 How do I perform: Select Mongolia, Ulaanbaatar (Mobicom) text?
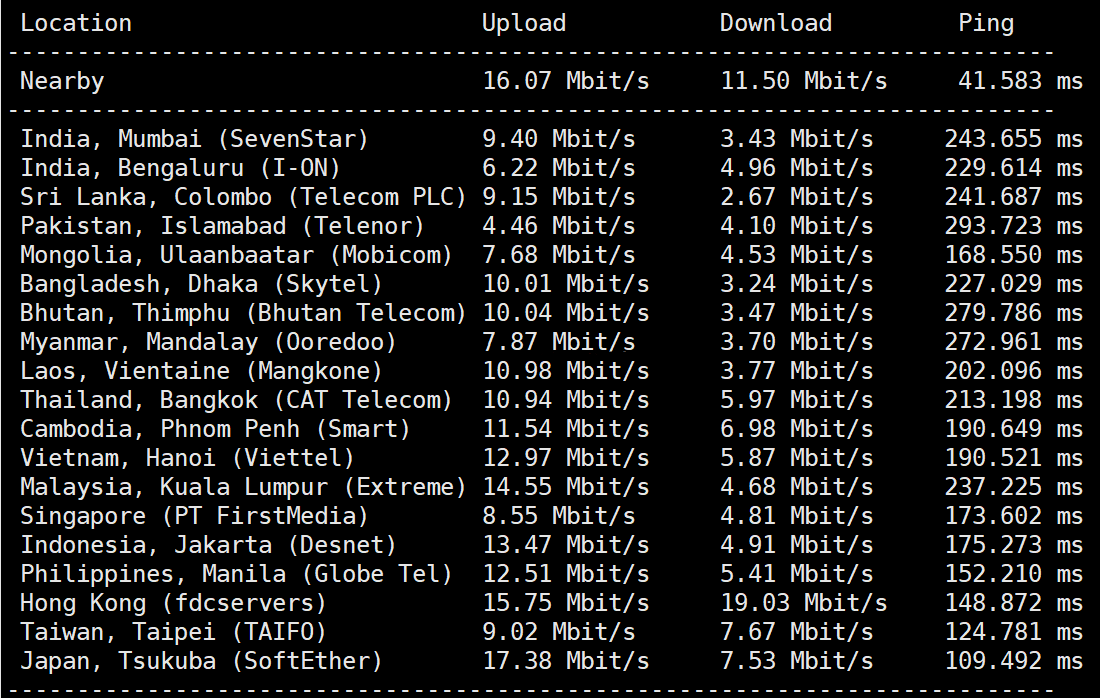pos(236,255)
